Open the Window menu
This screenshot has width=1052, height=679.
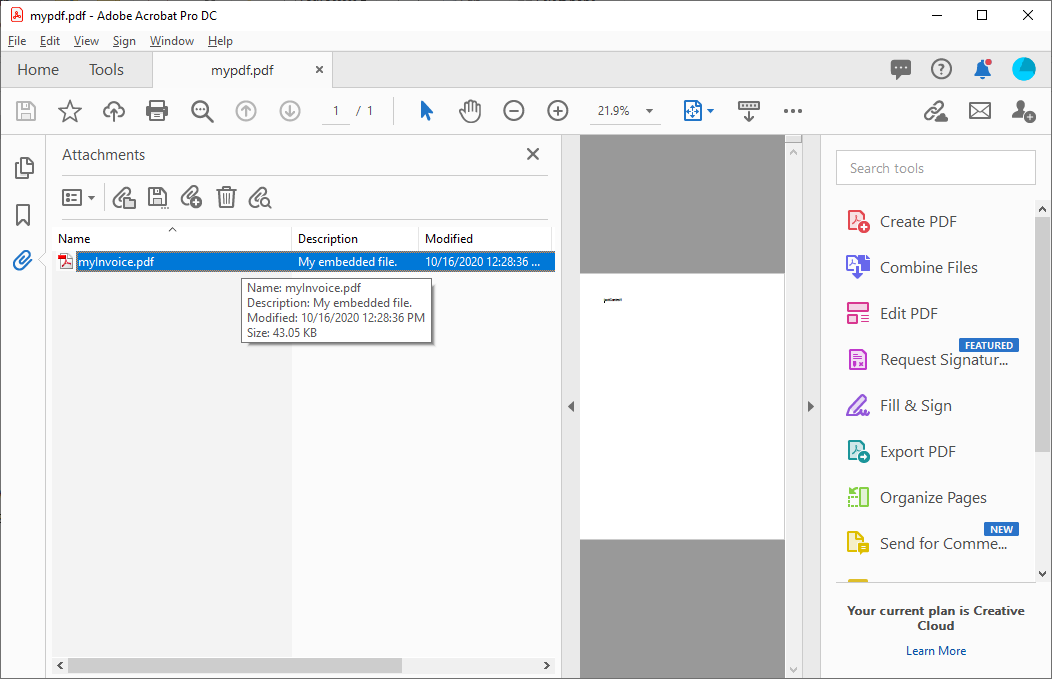pyautogui.click(x=172, y=41)
